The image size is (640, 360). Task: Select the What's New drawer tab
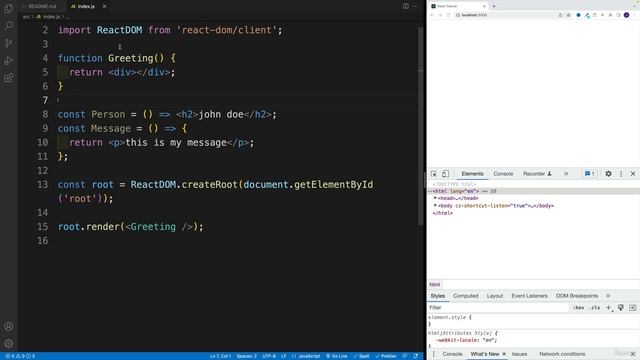pyautogui.click(x=484, y=354)
